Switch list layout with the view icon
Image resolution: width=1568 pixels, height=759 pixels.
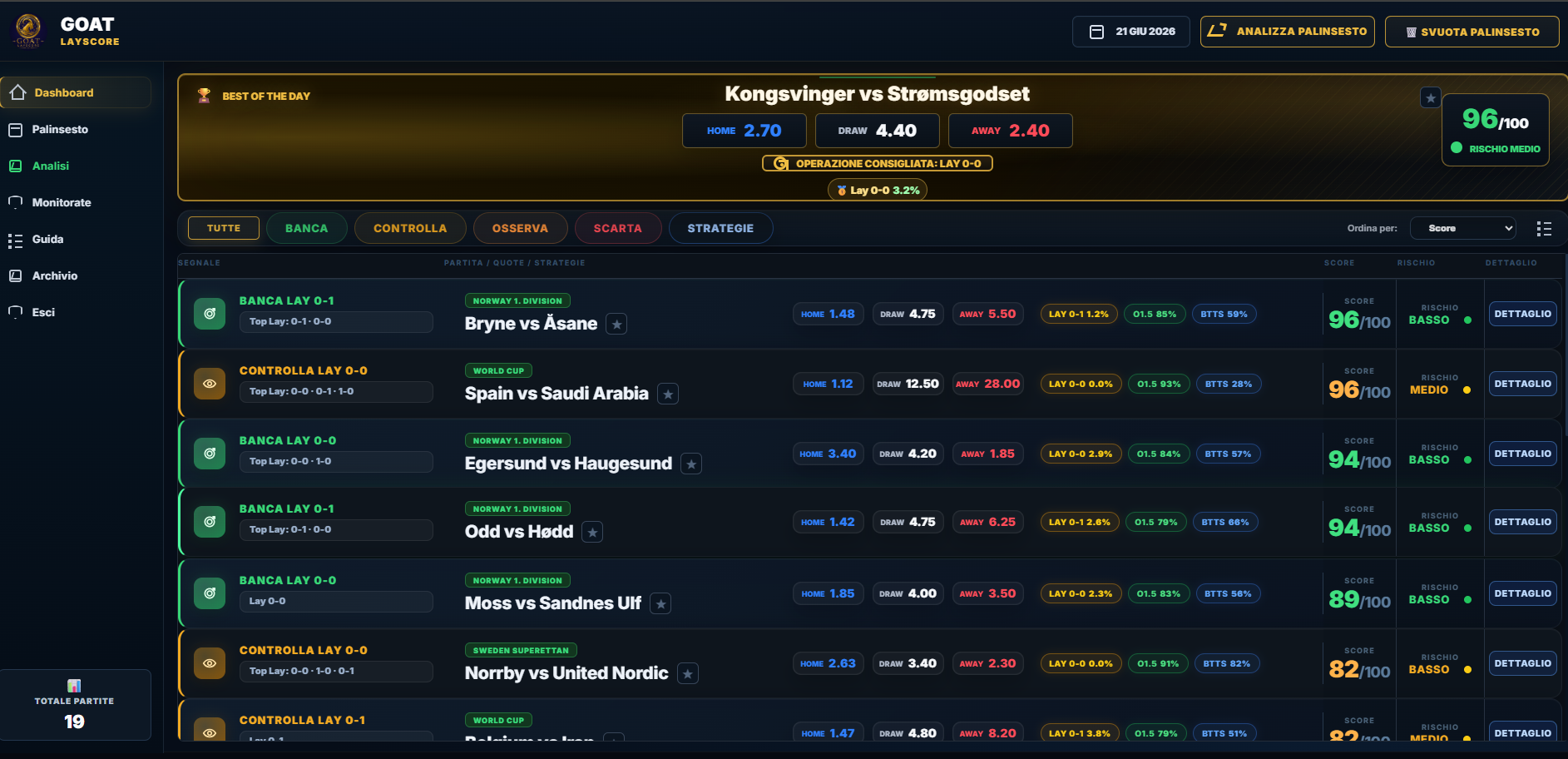pyautogui.click(x=1544, y=229)
